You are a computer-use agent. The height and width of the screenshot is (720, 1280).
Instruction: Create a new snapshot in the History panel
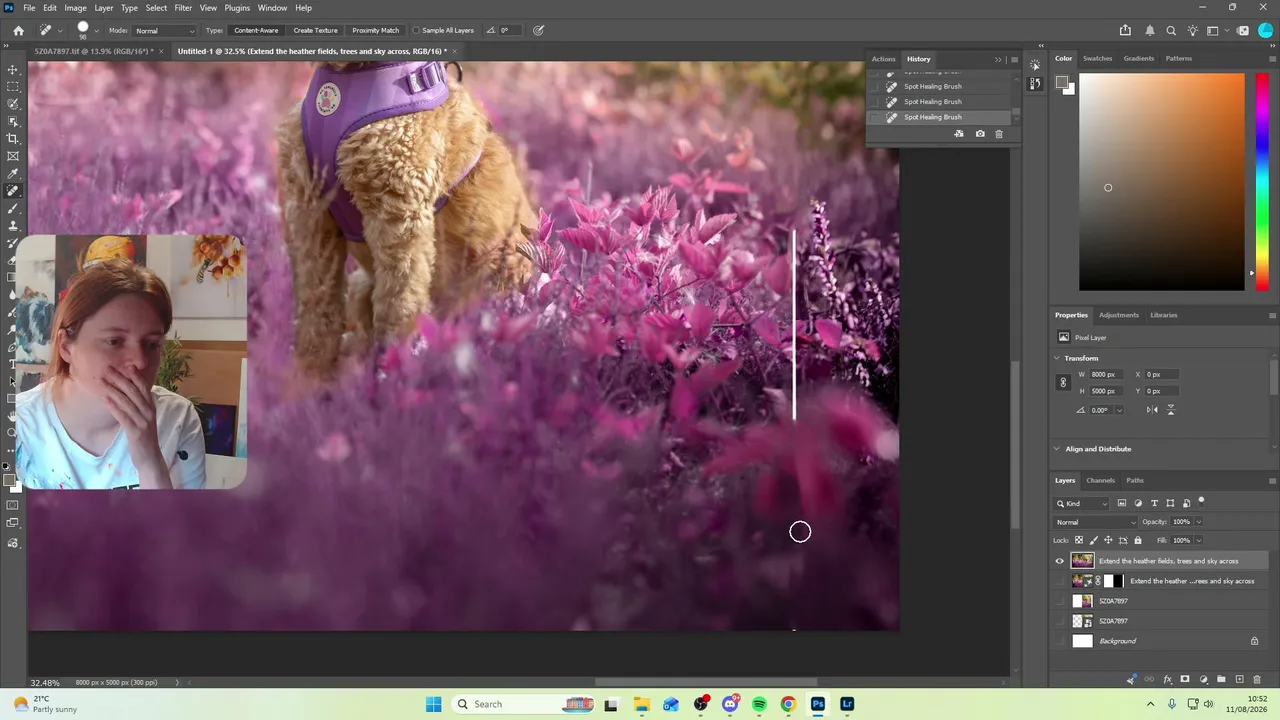[x=980, y=134]
